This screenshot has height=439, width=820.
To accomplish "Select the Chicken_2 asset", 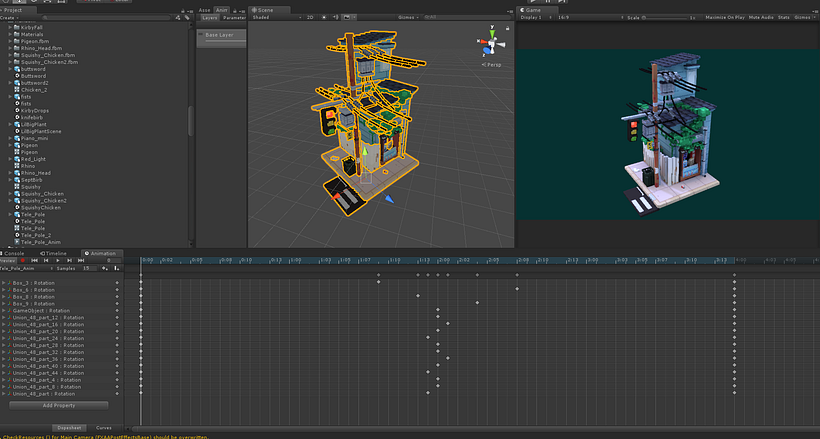I will (x=33, y=90).
